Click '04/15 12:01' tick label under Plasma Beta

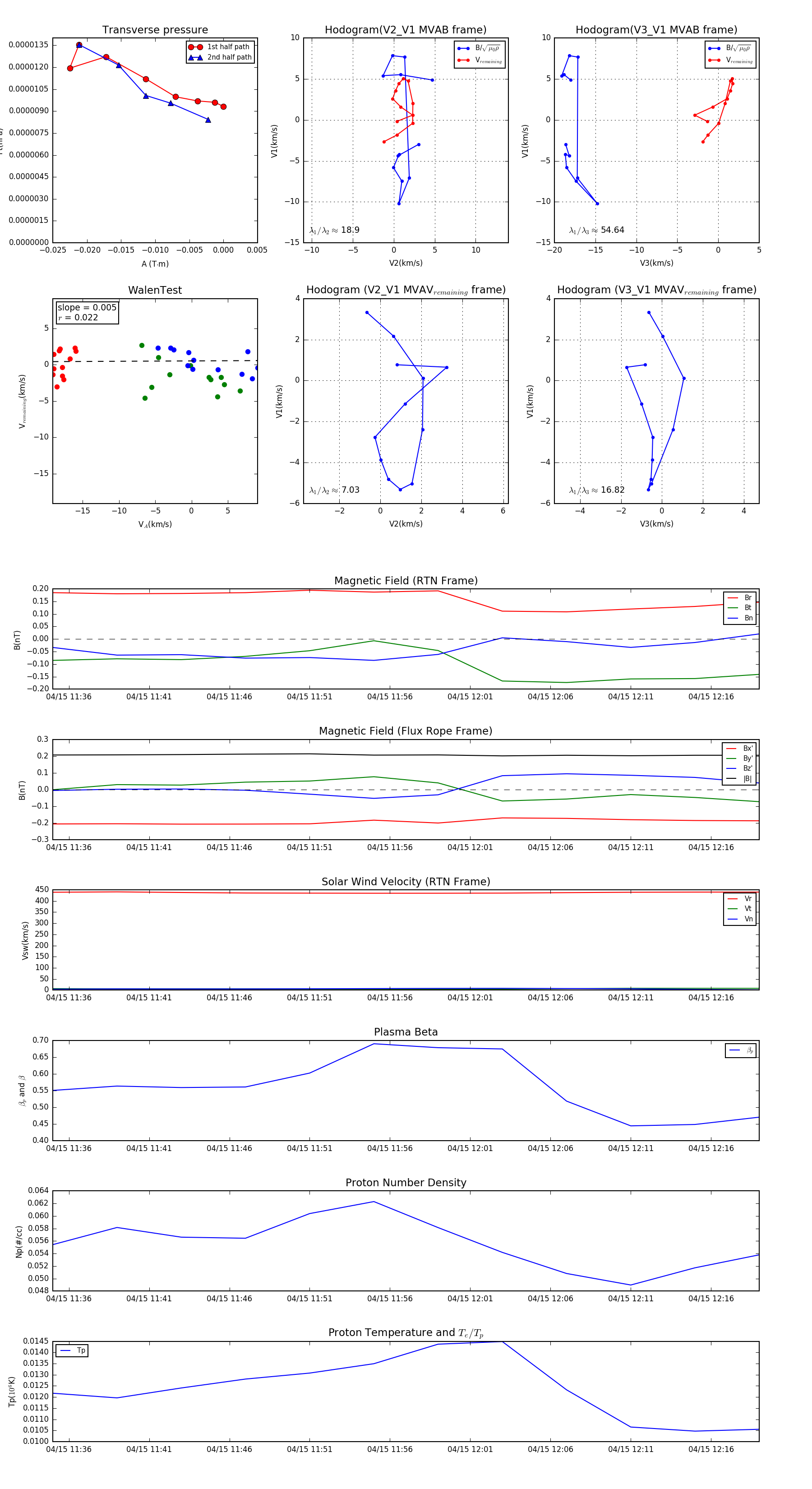click(x=470, y=1148)
